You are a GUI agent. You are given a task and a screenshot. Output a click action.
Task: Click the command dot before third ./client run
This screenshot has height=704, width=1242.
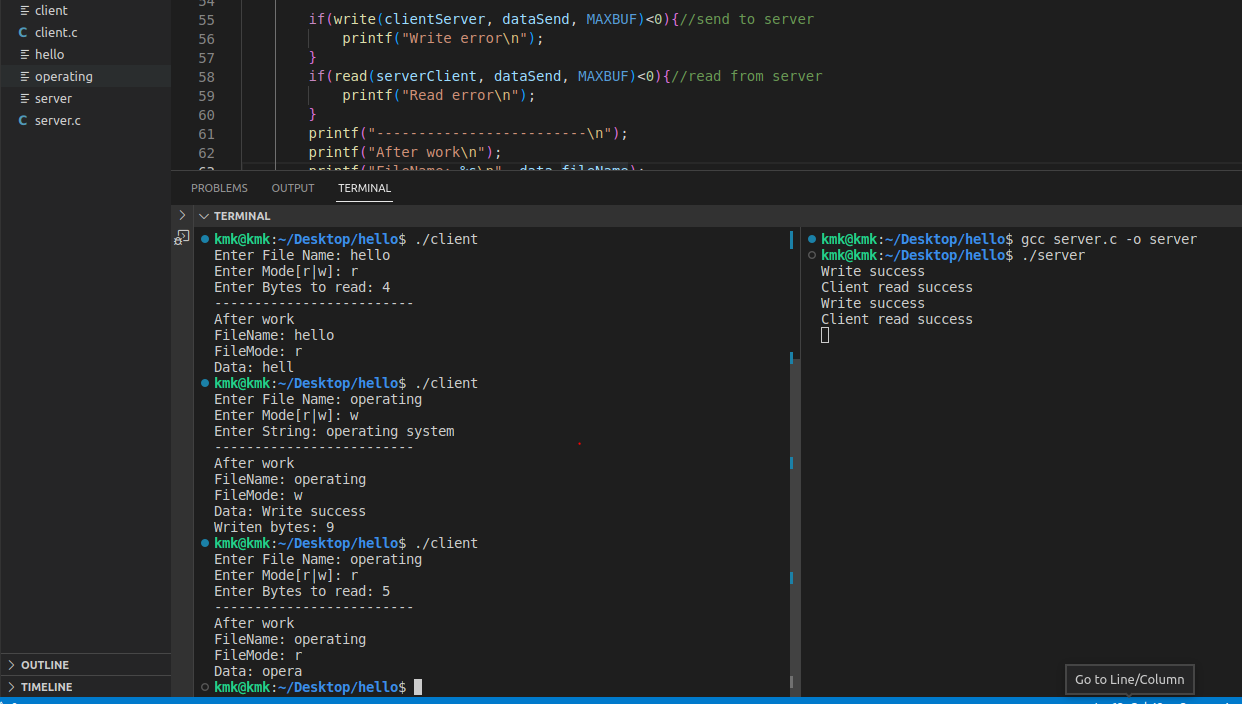tap(205, 543)
